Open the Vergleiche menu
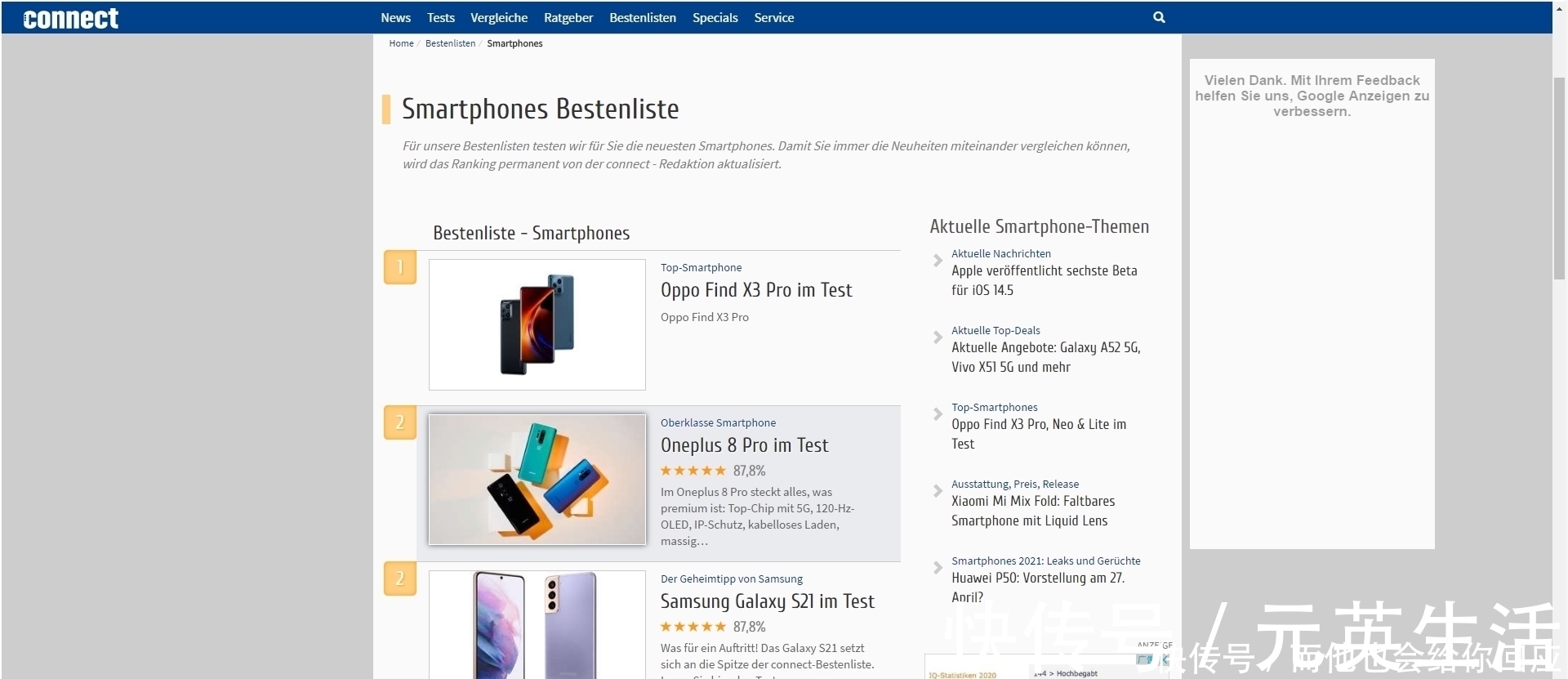This screenshot has width=1568, height=679. pos(499,17)
